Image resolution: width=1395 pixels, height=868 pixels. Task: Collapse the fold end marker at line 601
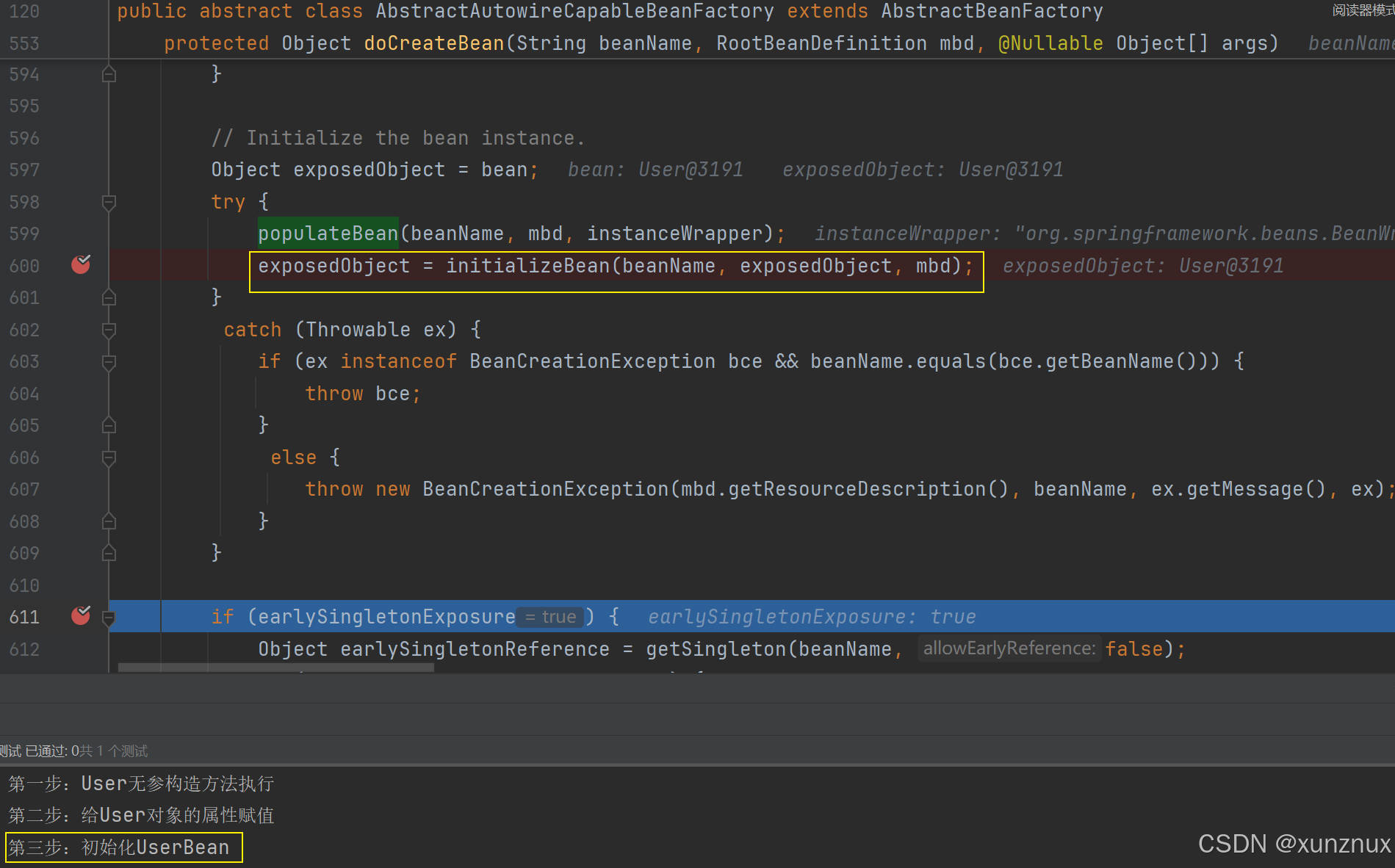click(x=109, y=297)
